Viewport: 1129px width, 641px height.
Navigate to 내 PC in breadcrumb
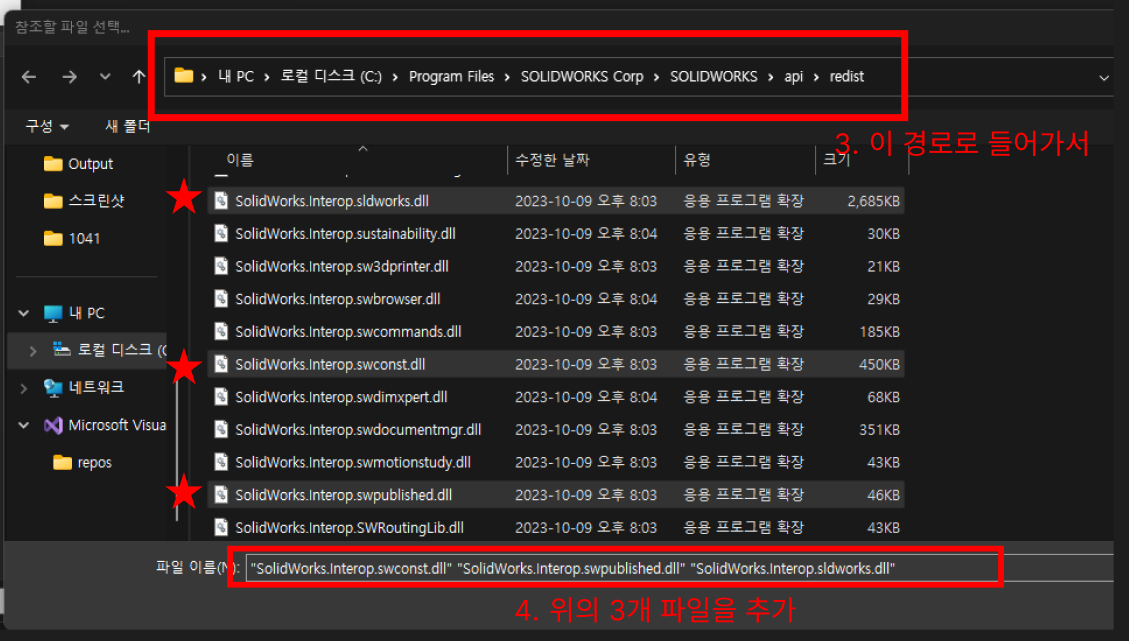click(x=236, y=76)
